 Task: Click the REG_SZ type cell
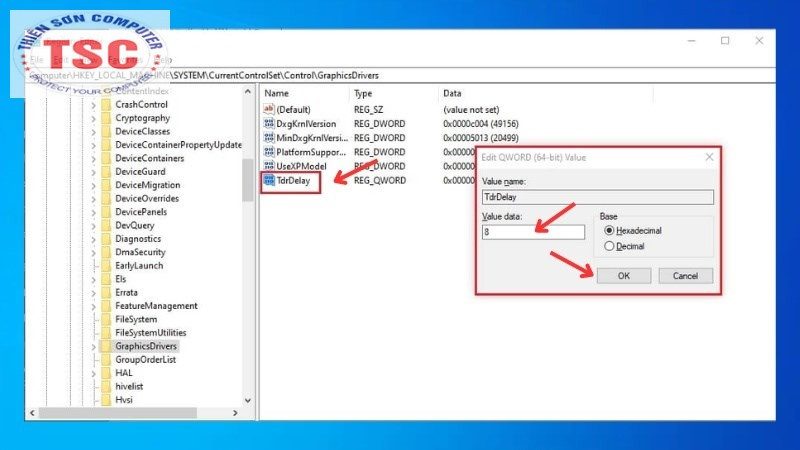tap(368, 110)
